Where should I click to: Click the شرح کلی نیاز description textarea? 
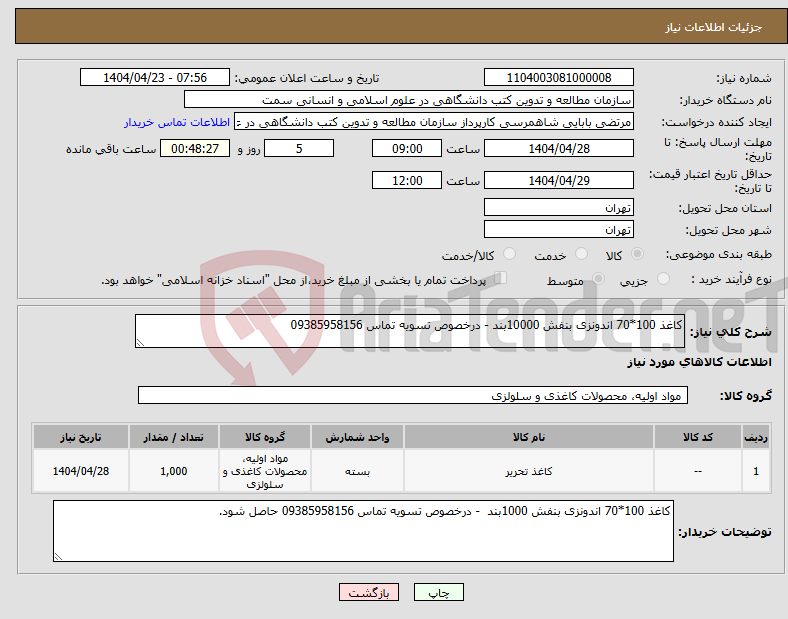(x=410, y=331)
